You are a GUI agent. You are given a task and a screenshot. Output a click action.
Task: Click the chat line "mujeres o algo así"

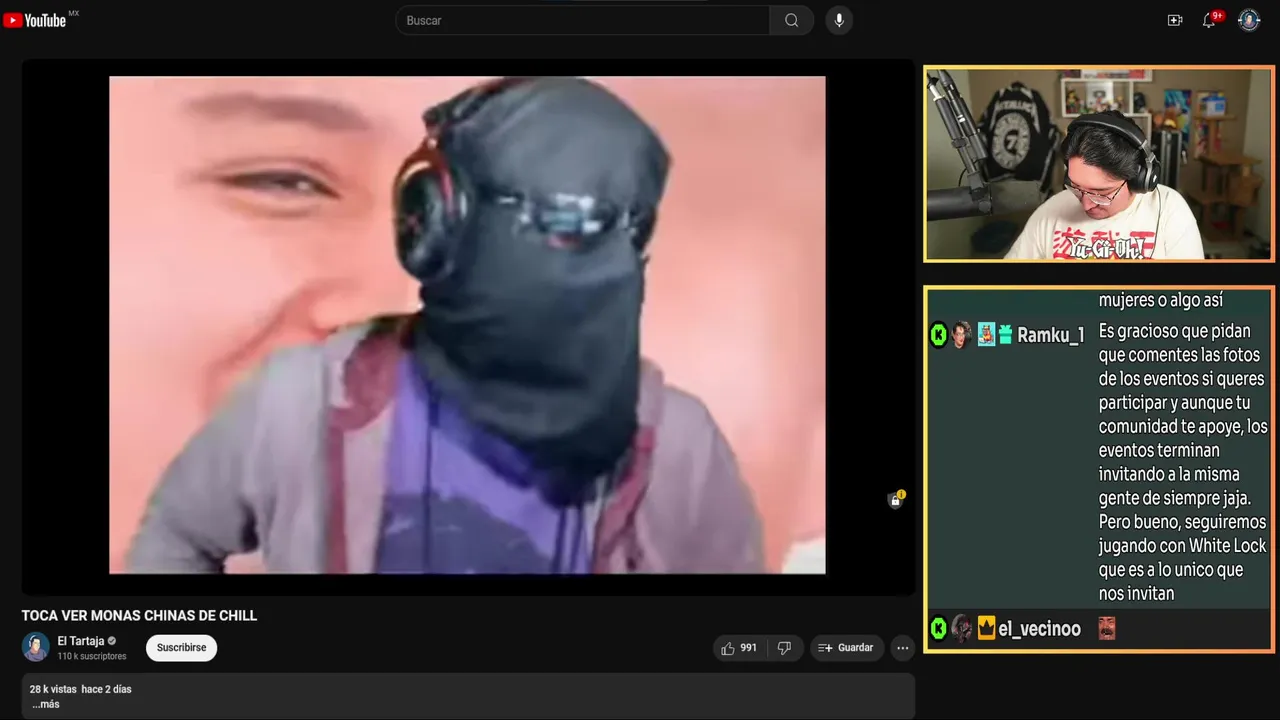(1160, 300)
